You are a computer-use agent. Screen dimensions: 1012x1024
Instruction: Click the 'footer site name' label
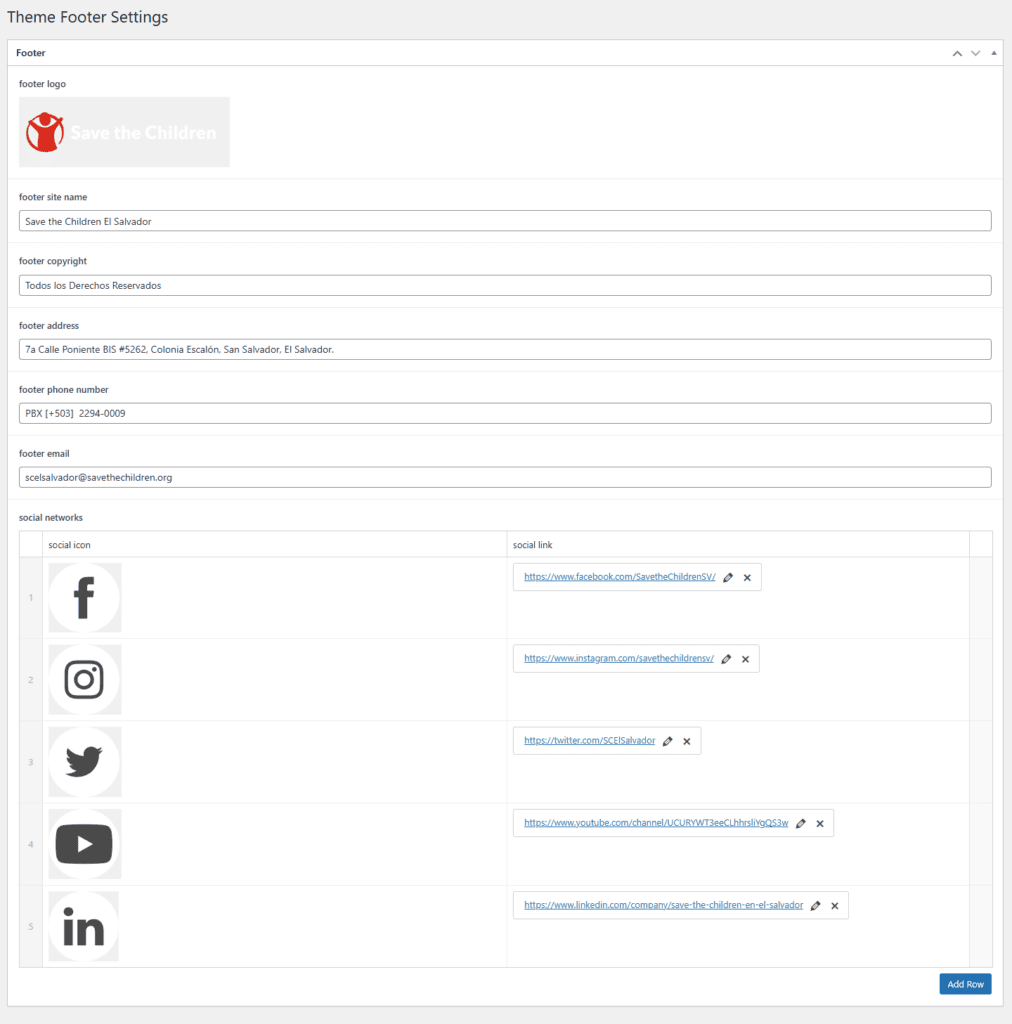pos(53,197)
